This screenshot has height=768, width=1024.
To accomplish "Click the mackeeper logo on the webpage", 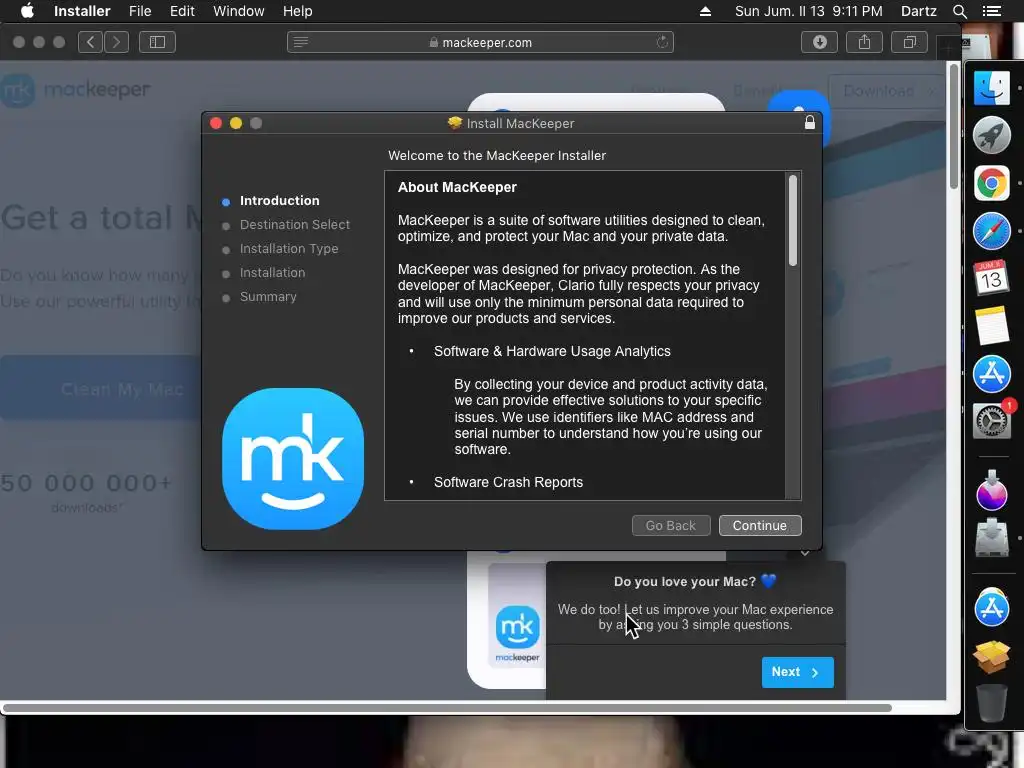I will (x=75, y=90).
